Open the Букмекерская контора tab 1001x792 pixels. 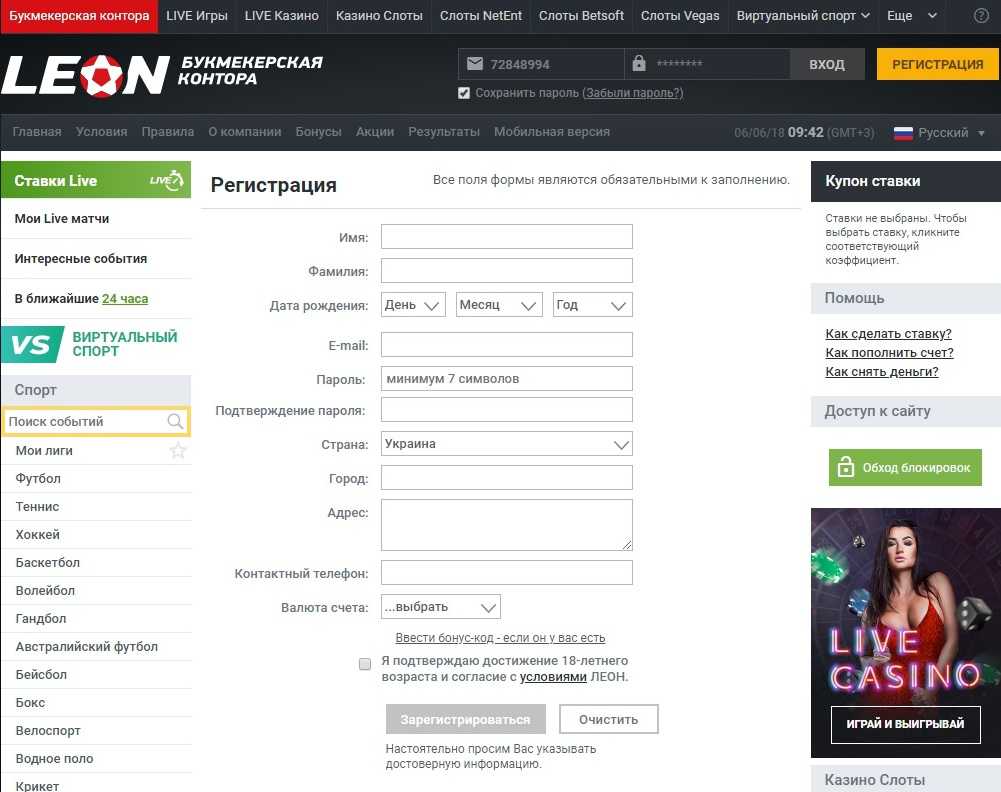pyautogui.click(x=79, y=16)
